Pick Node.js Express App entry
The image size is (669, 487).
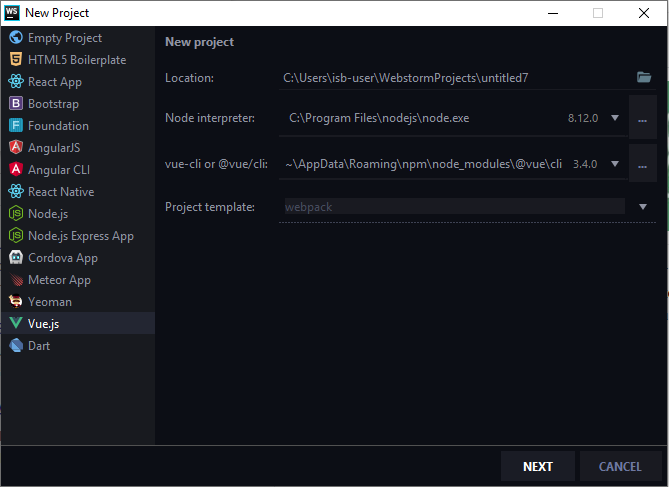point(78,235)
